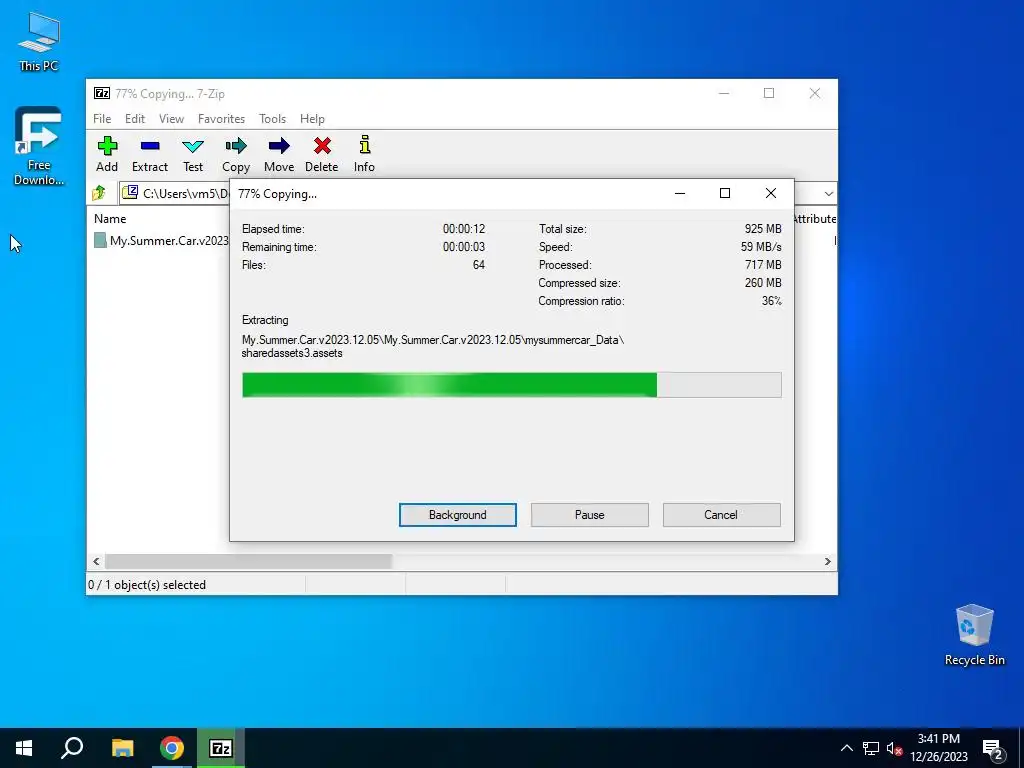Screen dimensions: 1024x768
Task: Open the Tools menu
Action: (x=272, y=119)
